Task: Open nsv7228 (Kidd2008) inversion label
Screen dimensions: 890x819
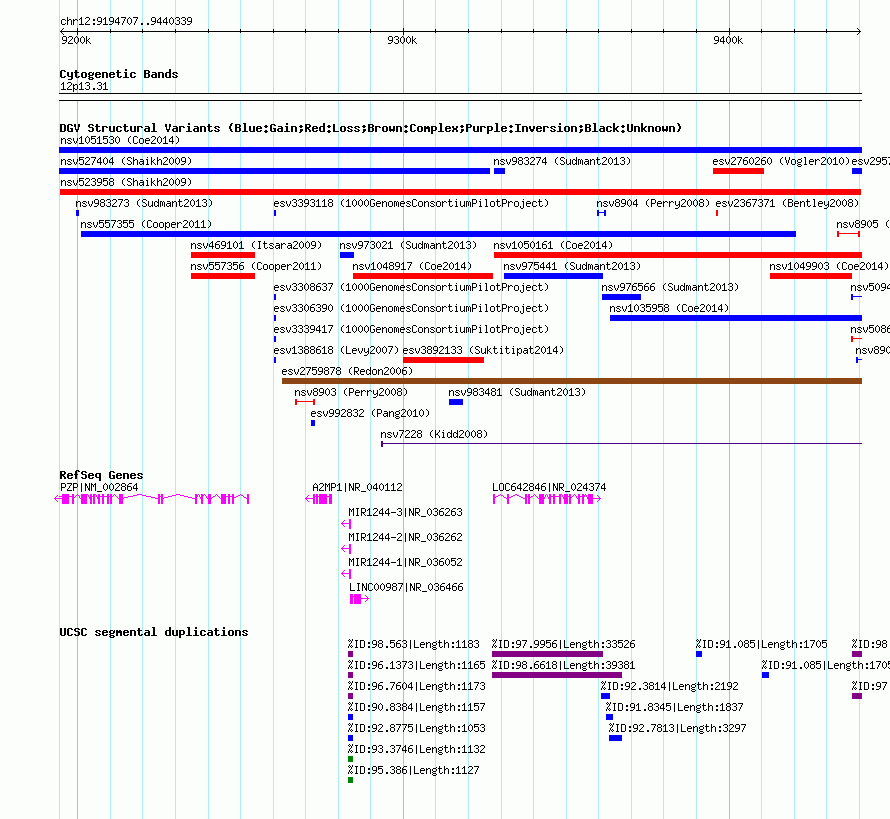Action: click(434, 434)
